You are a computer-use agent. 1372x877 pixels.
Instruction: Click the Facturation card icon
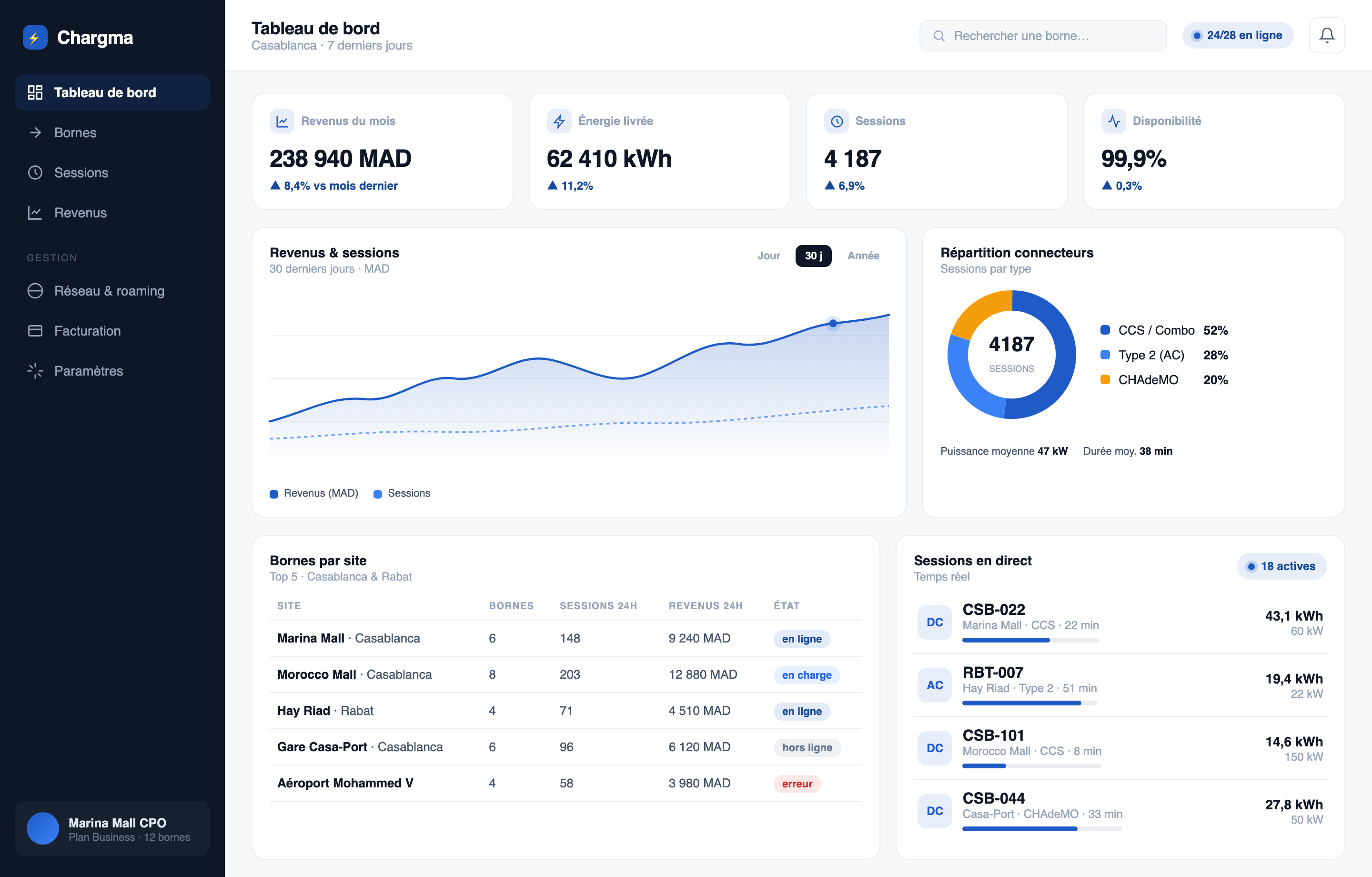(x=35, y=331)
